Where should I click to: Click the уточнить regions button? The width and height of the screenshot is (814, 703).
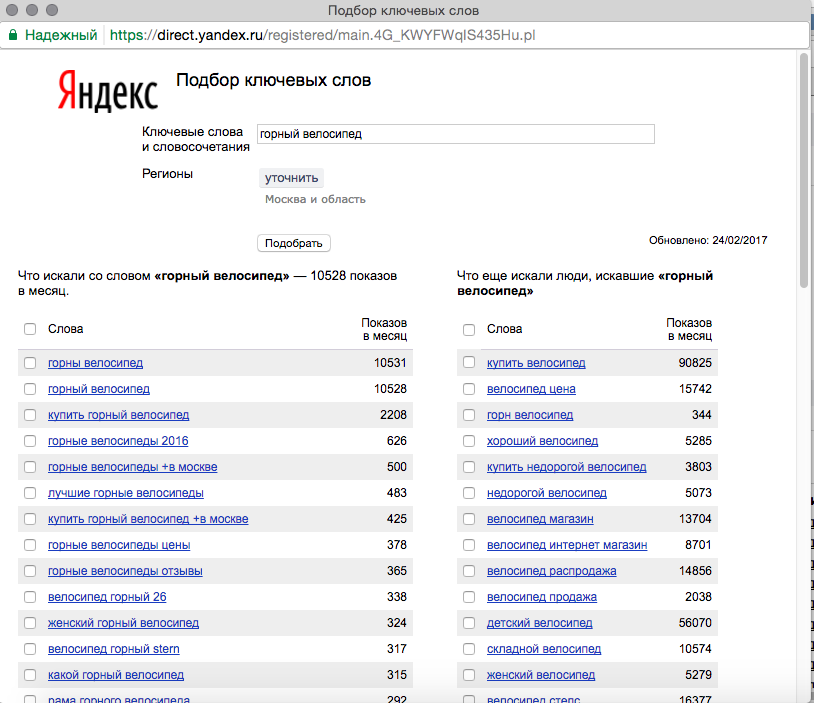pyautogui.click(x=291, y=178)
